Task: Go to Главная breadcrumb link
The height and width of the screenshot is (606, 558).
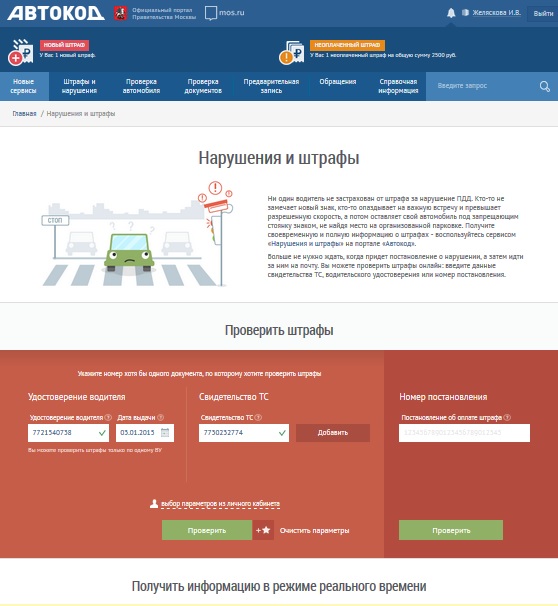Action: pyautogui.click(x=24, y=114)
